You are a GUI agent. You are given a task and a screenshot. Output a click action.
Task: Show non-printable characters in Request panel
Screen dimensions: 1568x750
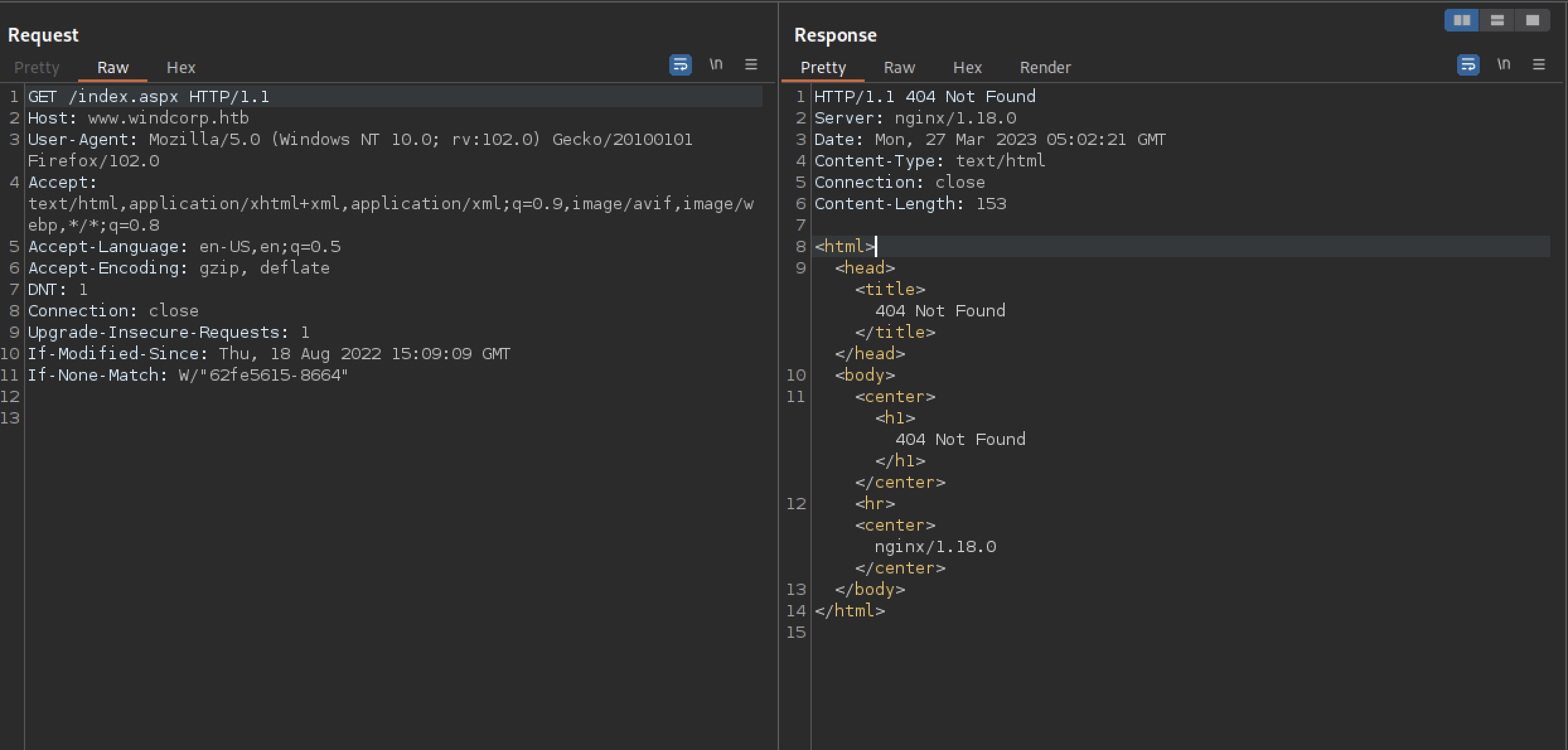[x=716, y=64]
